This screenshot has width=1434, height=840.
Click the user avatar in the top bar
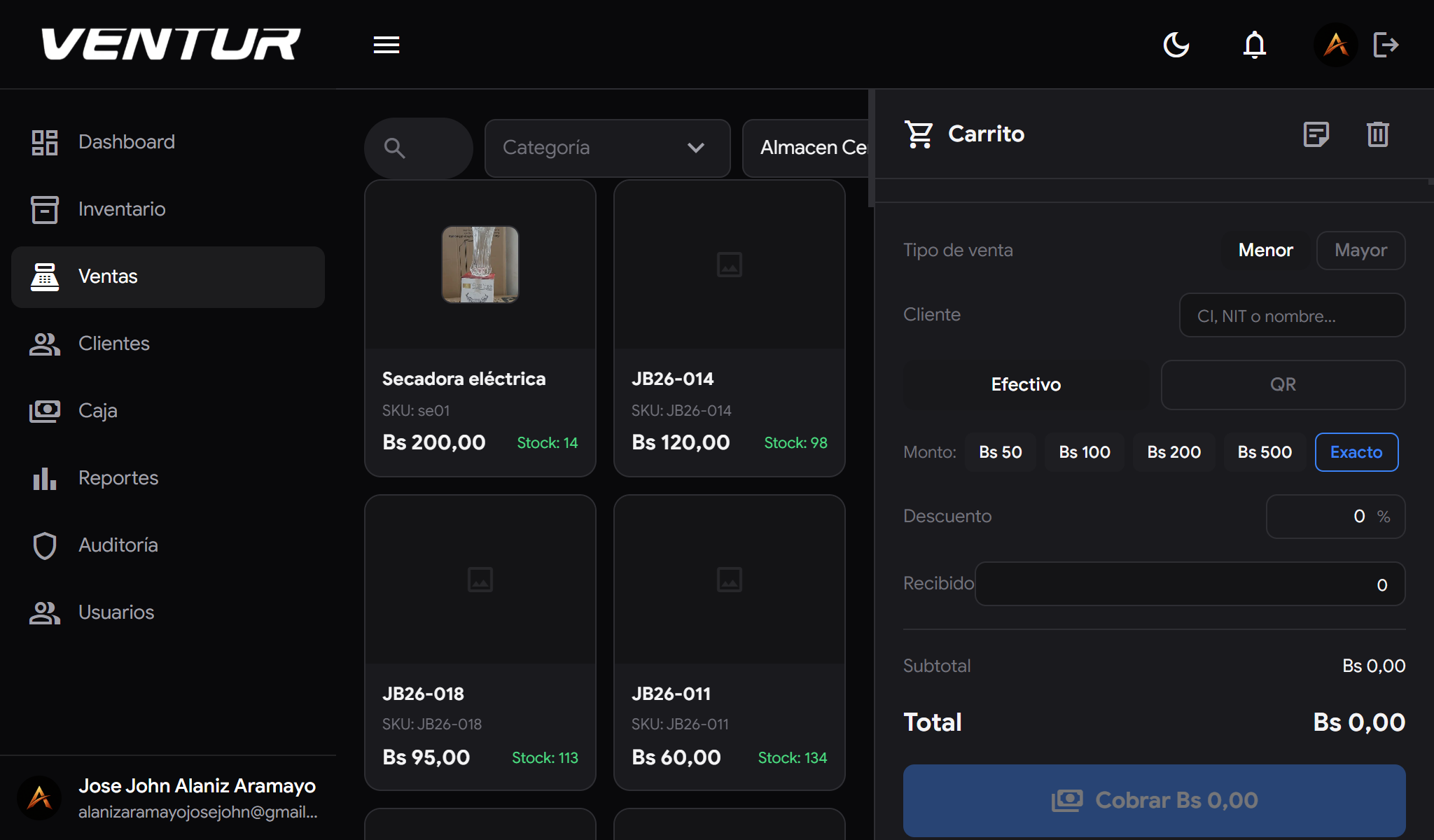click(1336, 44)
